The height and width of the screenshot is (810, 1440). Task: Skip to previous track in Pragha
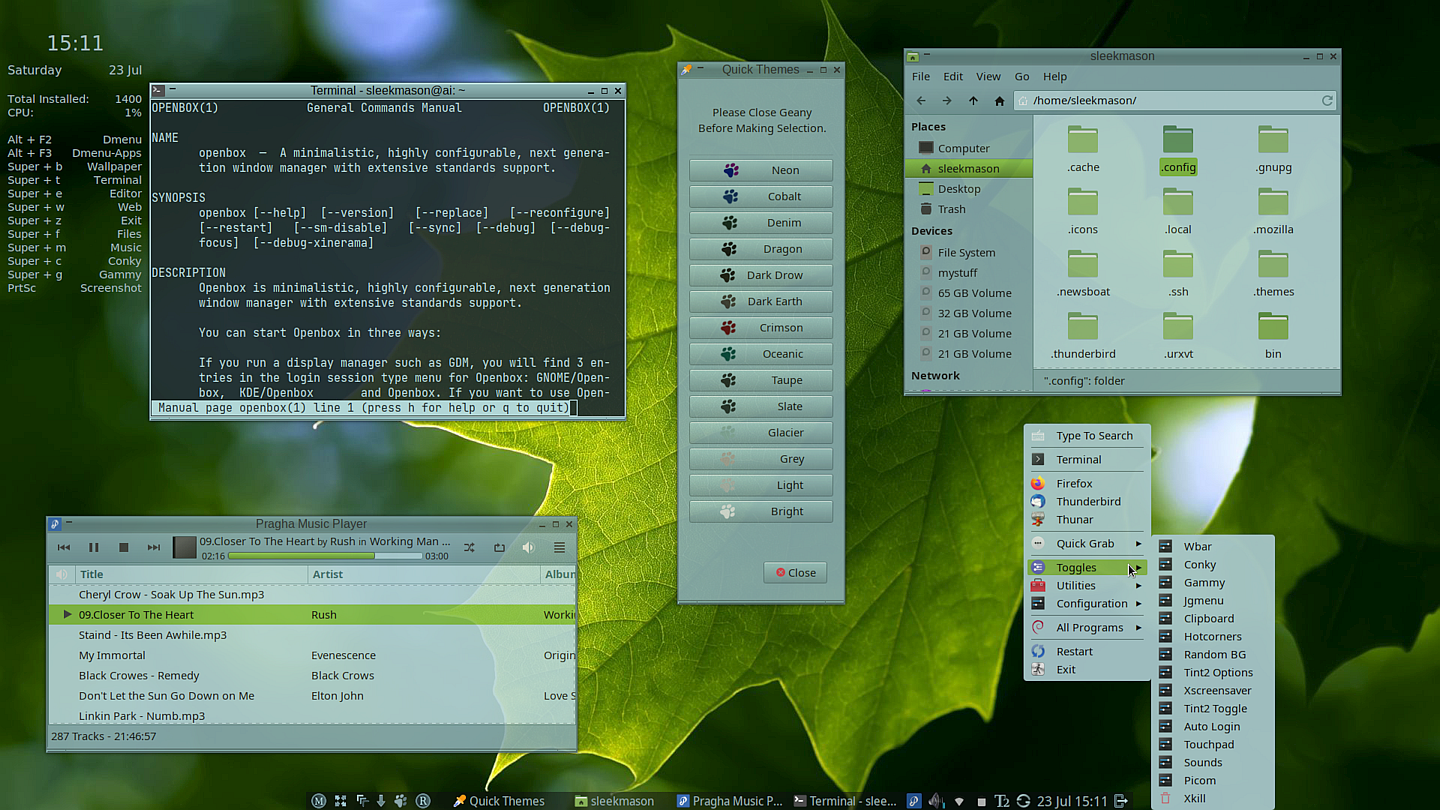[x=64, y=547]
